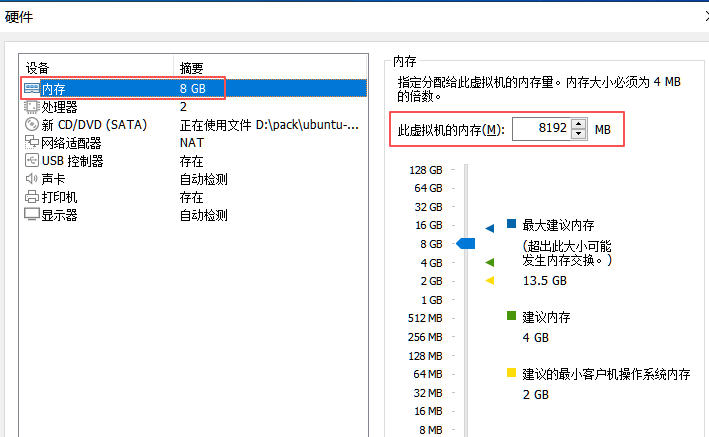This screenshot has width=709, height=437.
Task: Select the 新 CD/DVD (SATA) row summary text
Action: point(270,124)
